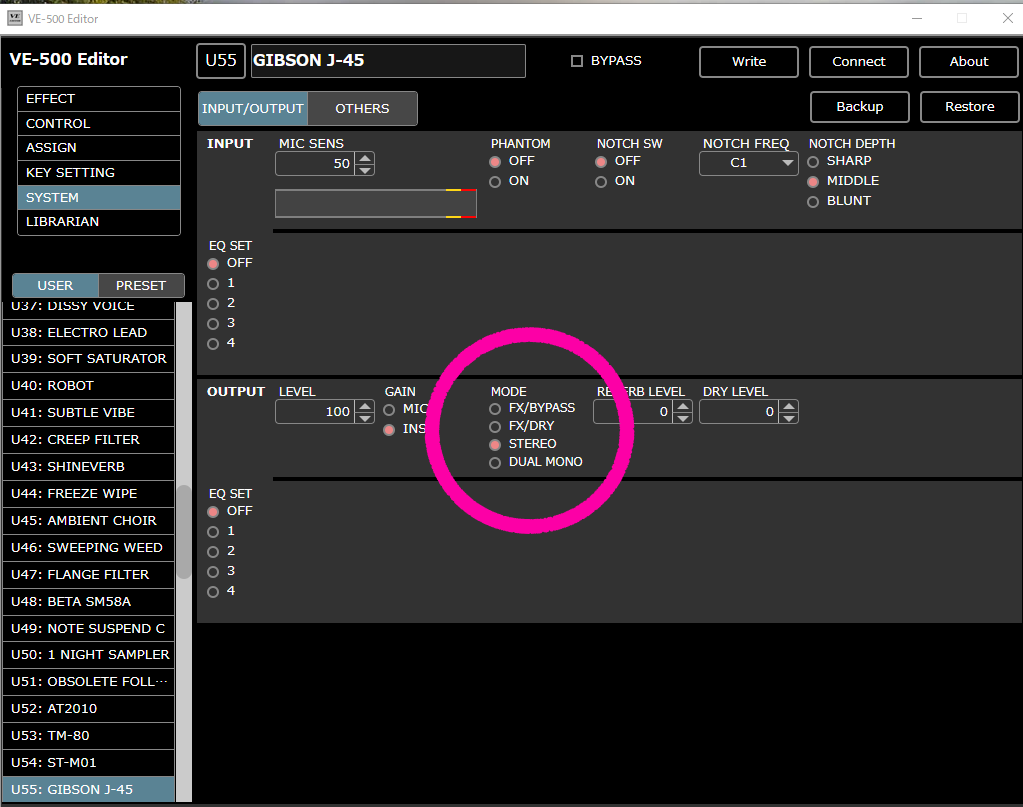1023x807 pixels.
Task: Decrease REVERB LEVEL with down arrow
Action: (x=683, y=418)
